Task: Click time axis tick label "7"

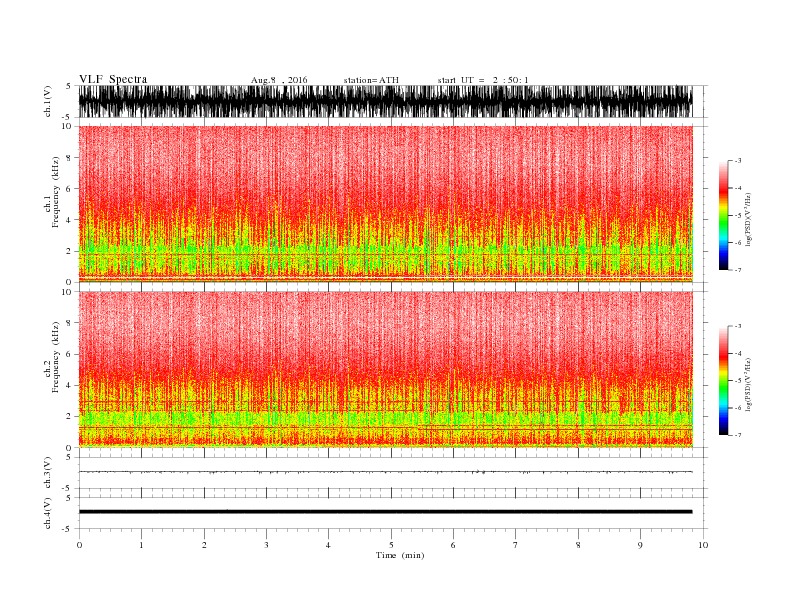Action: point(516,545)
